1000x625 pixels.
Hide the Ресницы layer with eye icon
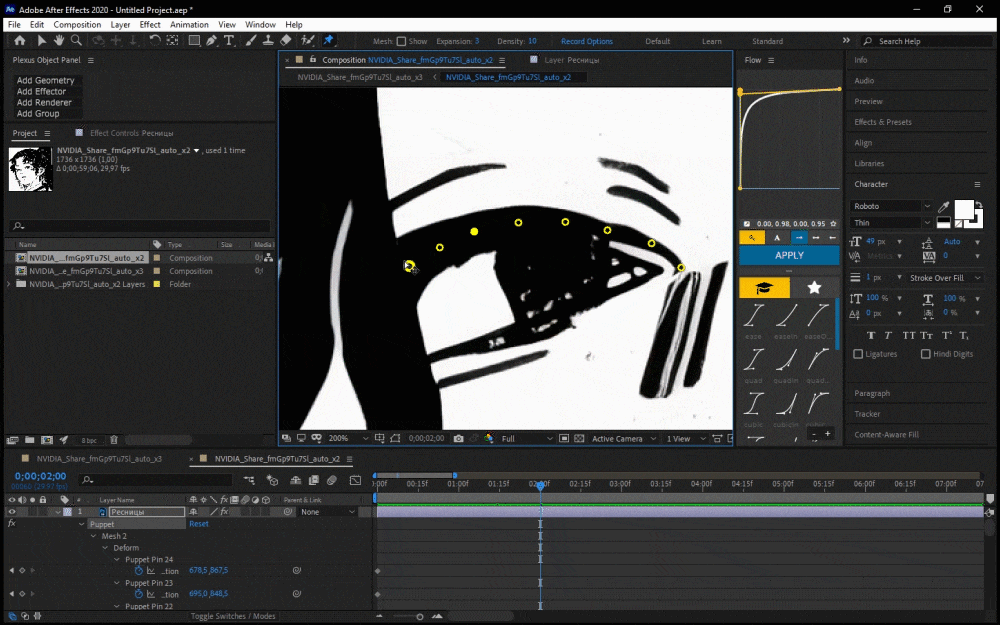pyautogui.click(x=11, y=511)
